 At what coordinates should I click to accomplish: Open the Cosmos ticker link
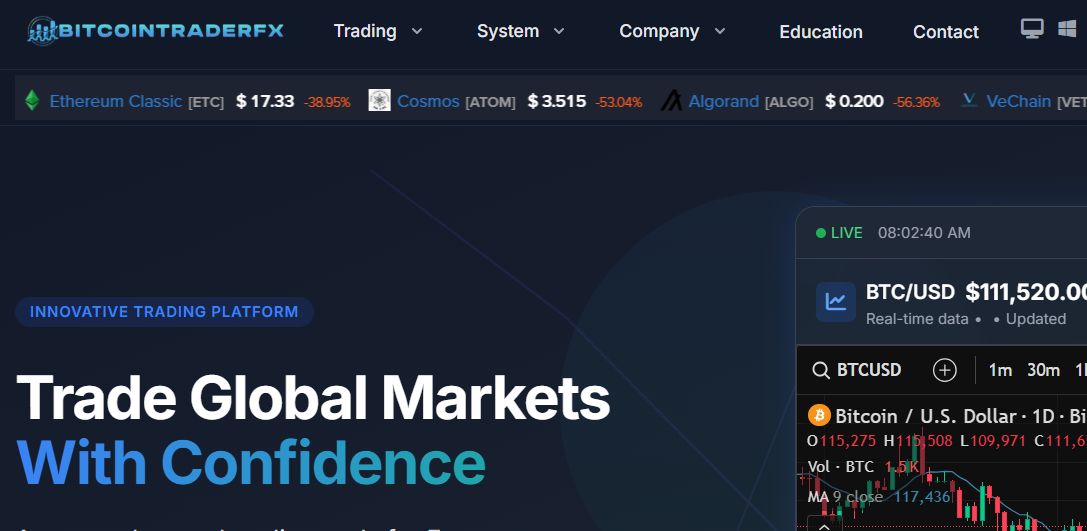pos(428,101)
